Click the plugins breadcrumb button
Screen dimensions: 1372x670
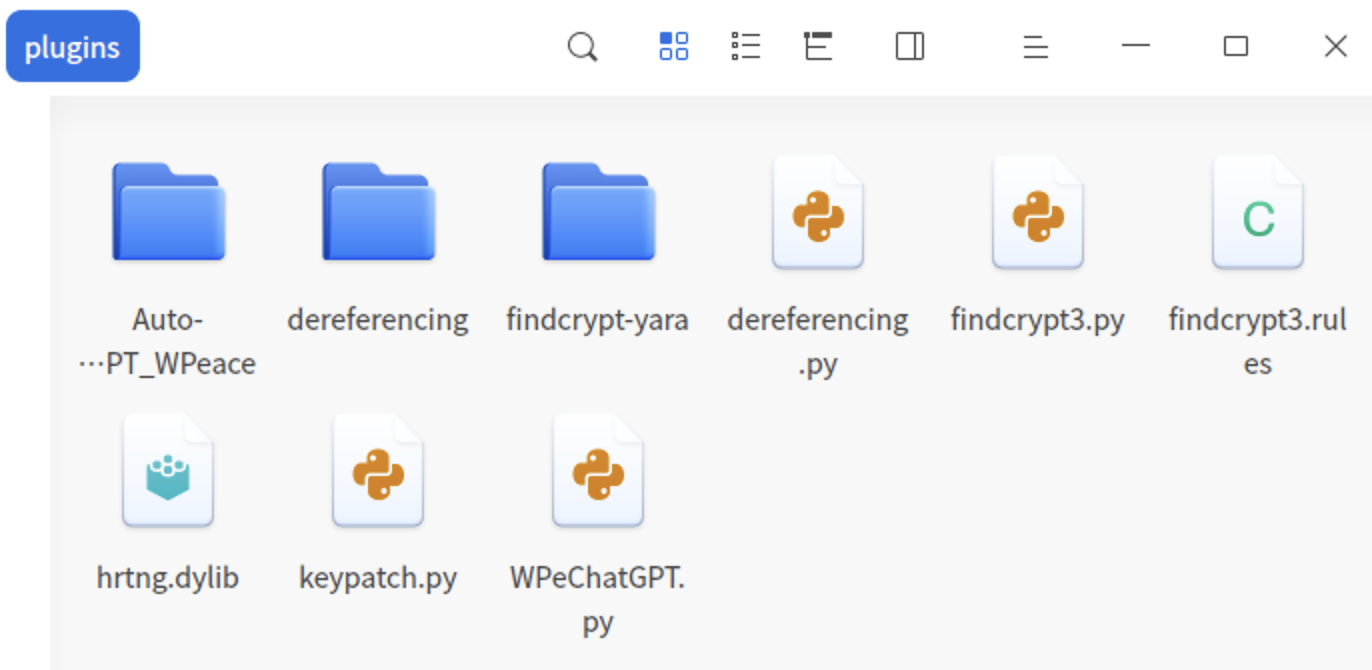point(73,47)
